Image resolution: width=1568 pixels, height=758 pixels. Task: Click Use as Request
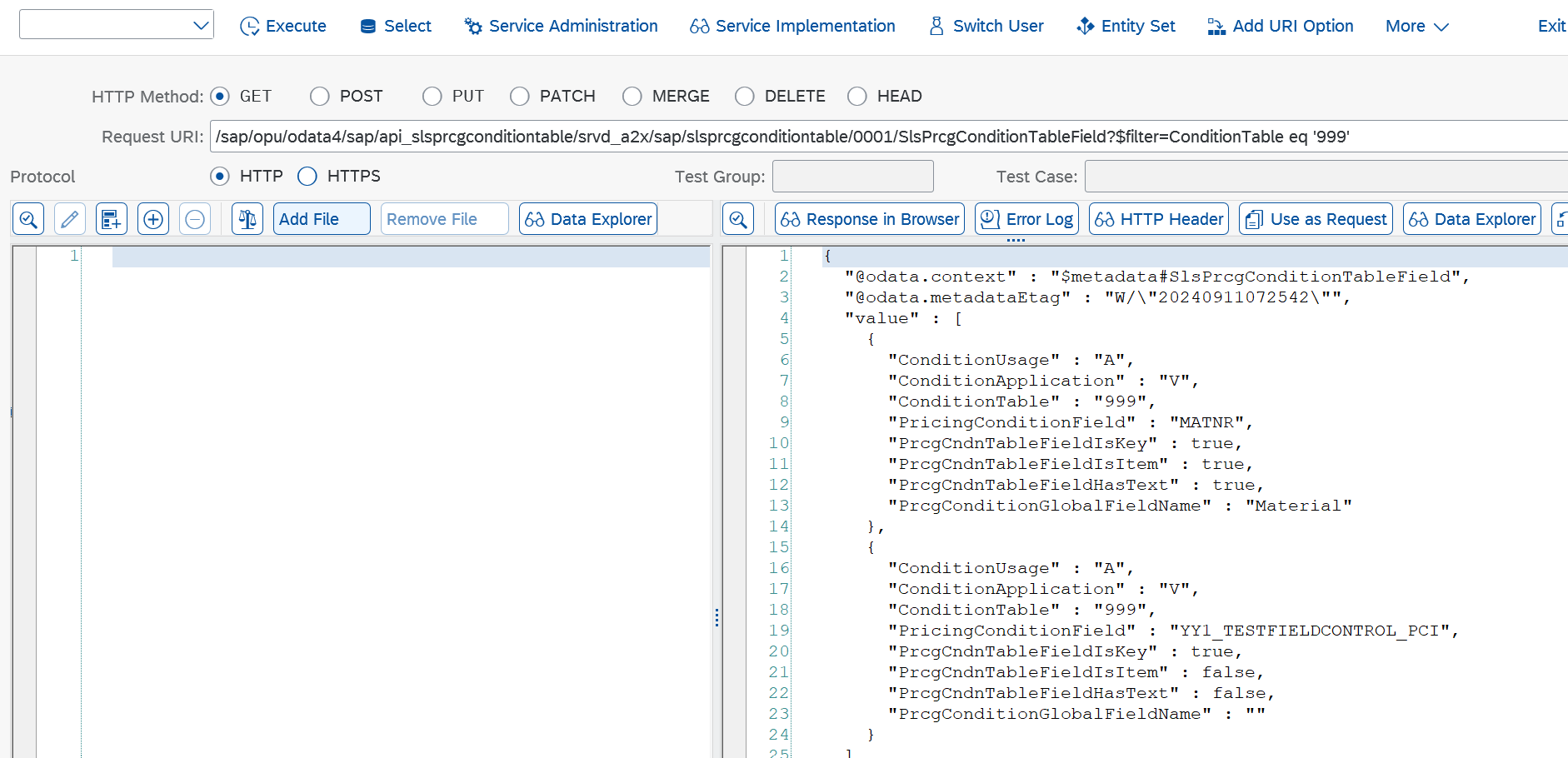1316,219
